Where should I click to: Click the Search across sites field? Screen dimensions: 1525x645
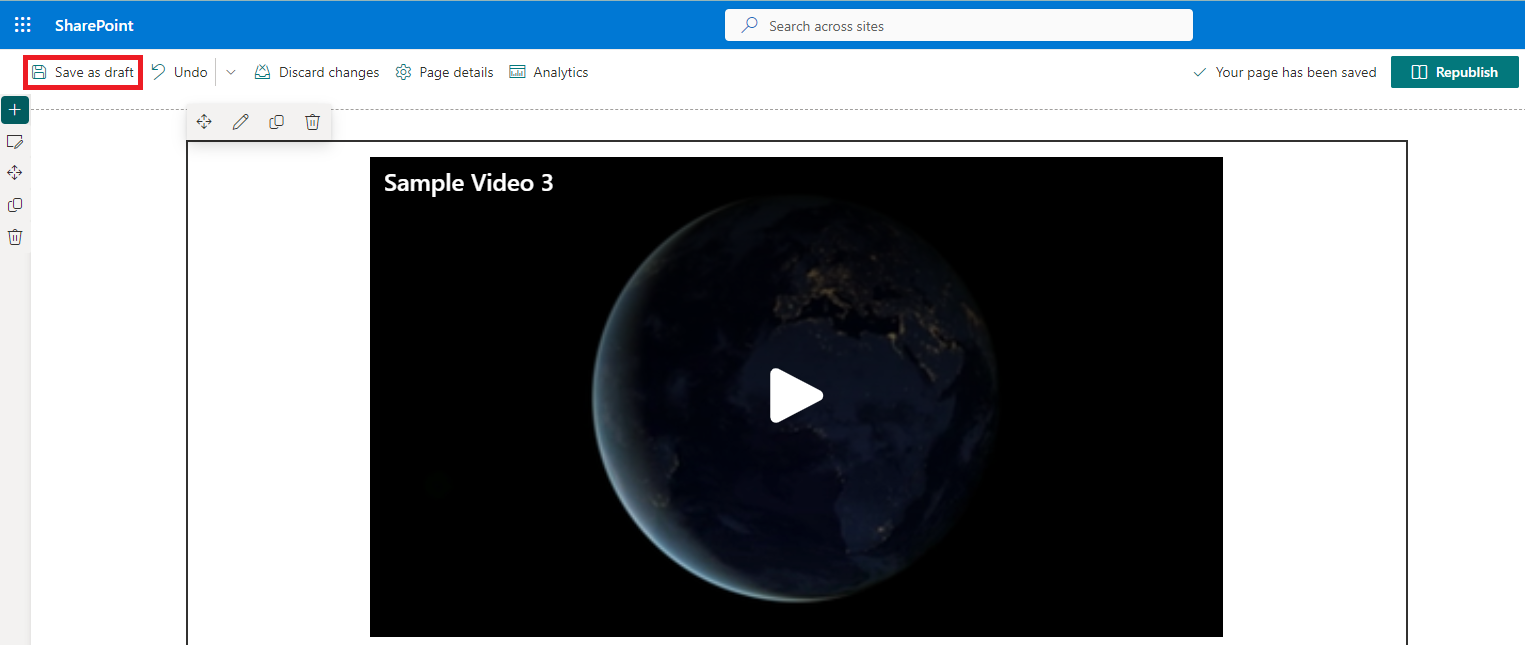[x=958, y=25]
